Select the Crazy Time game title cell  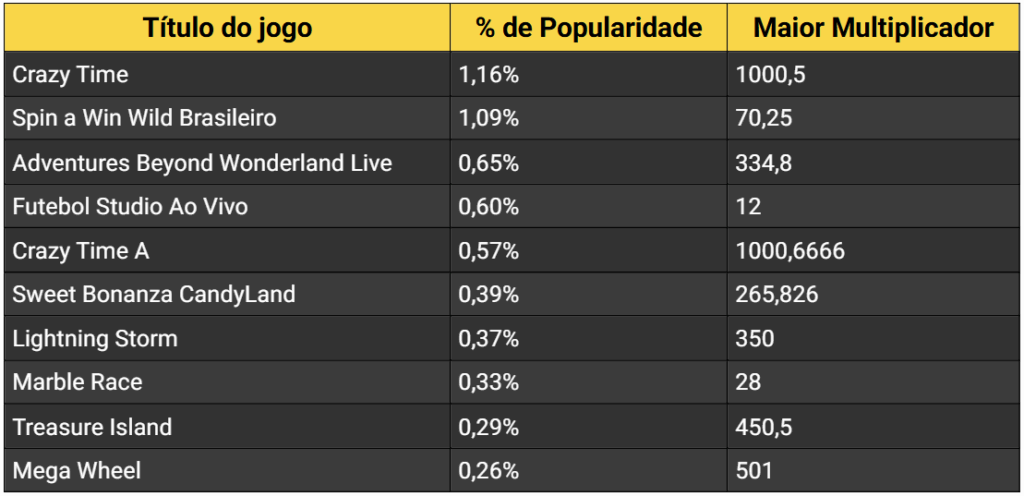(71, 75)
